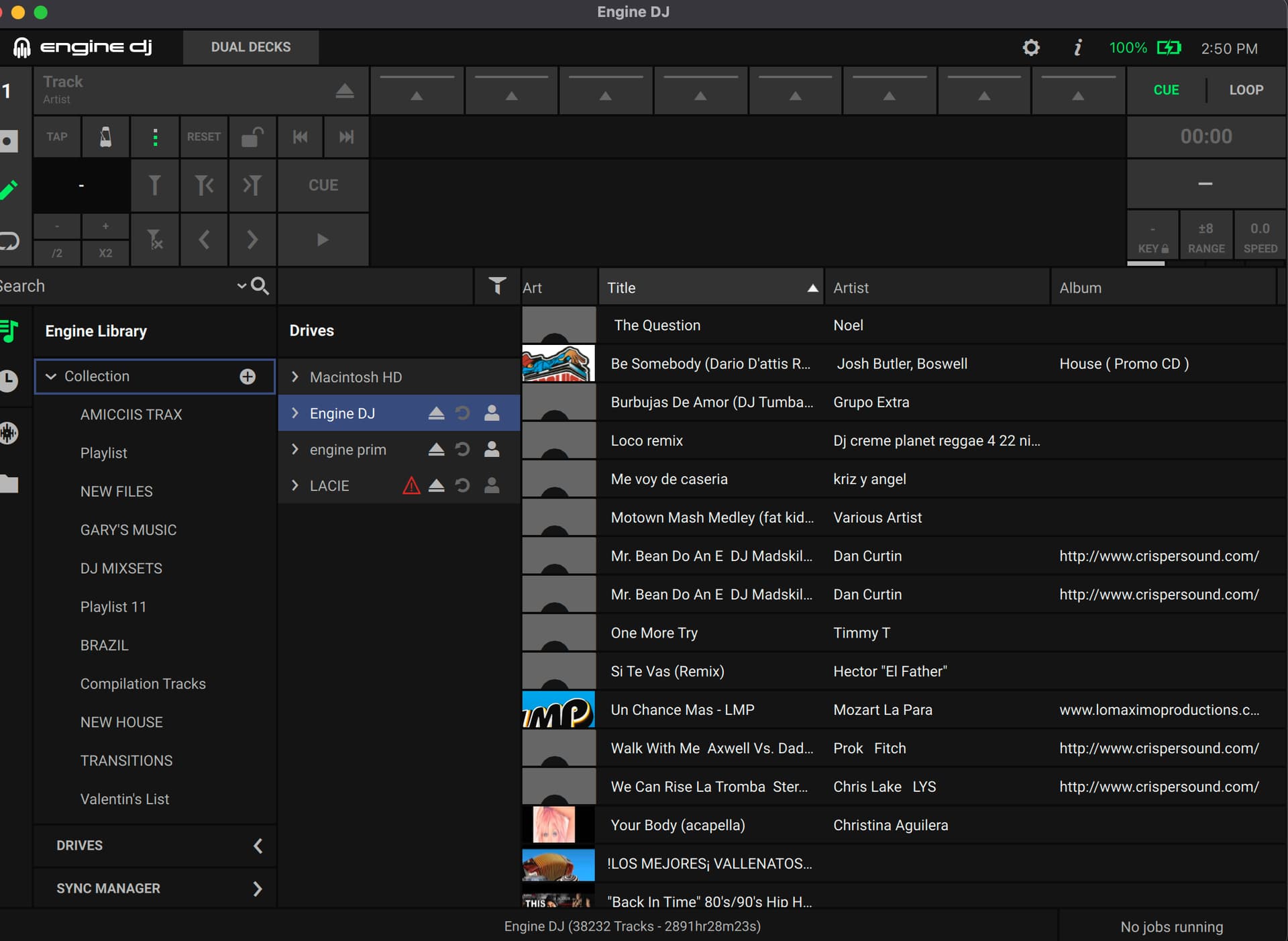This screenshot has width=1288, height=941.
Task: Click the search magnifier icon
Action: tap(261, 286)
